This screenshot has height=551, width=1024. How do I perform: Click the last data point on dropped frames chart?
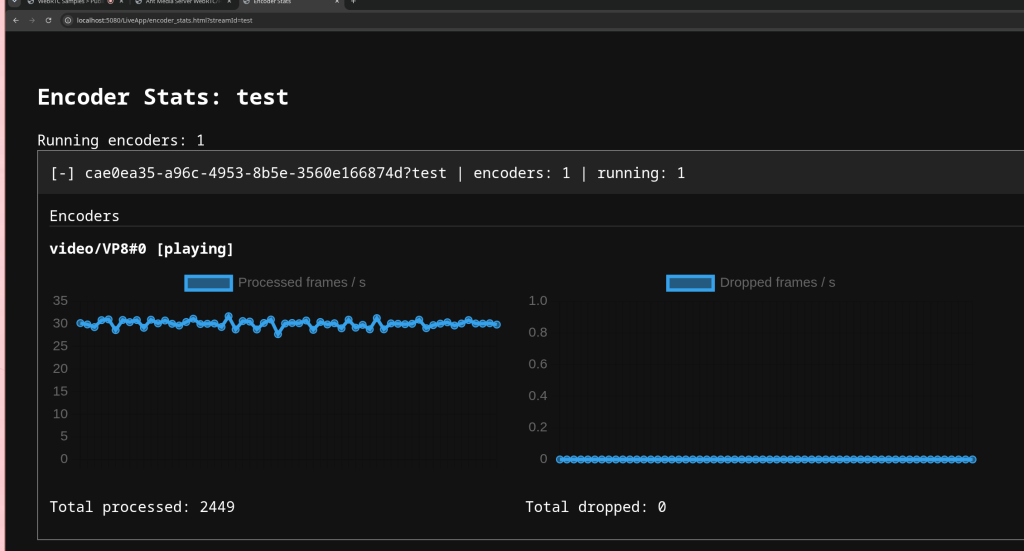click(972, 460)
